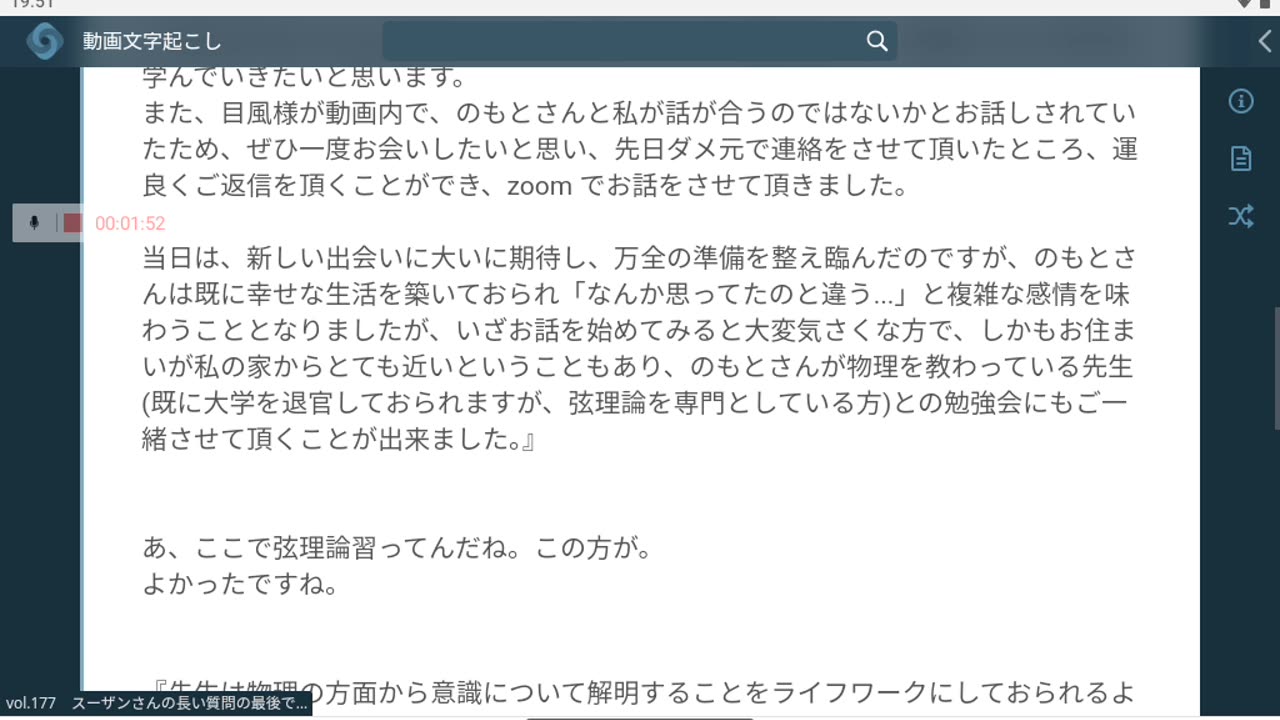Stop recording with the red square button
The width and height of the screenshot is (1280, 720).
point(72,223)
